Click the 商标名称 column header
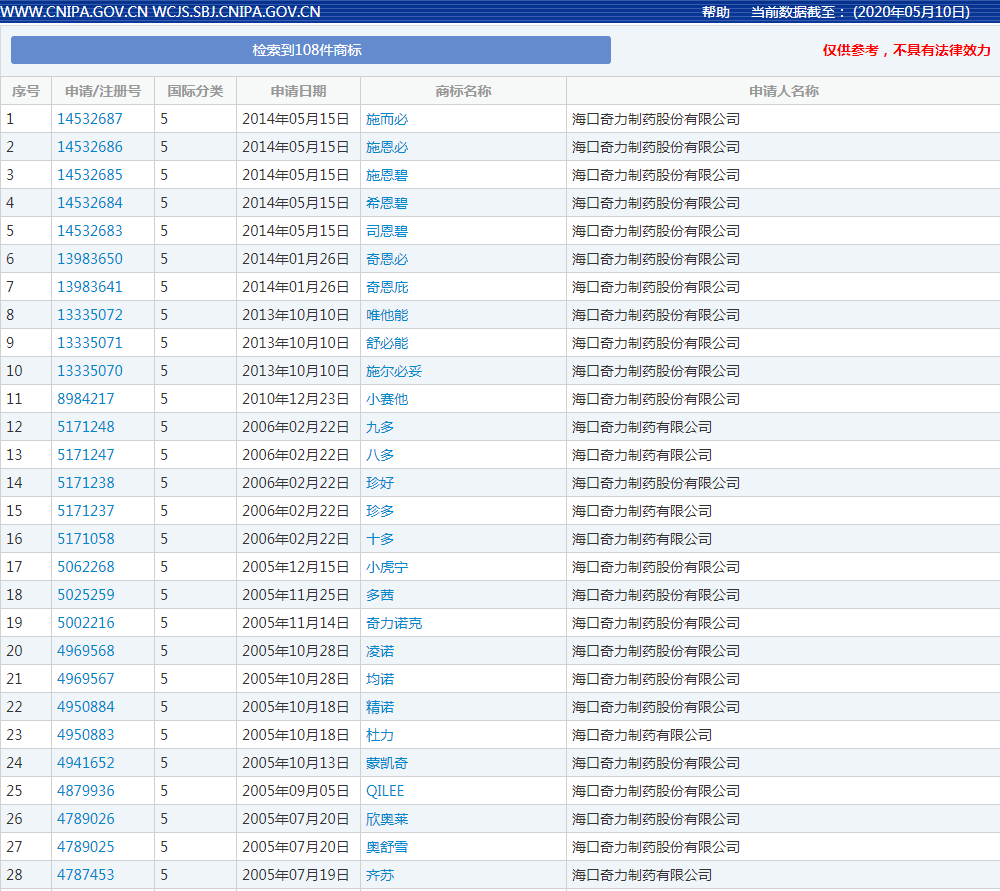The width and height of the screenshot is (1000, 891). [463, 91]
